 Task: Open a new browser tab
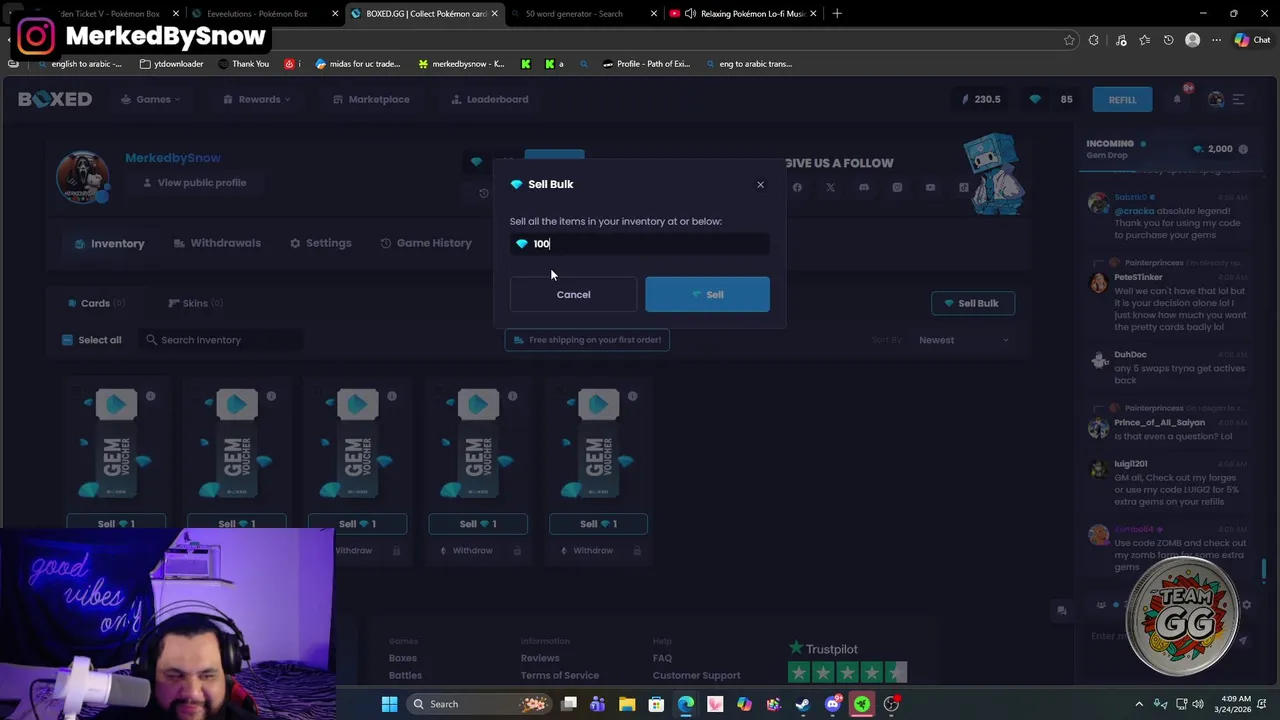(x=837, y=14)
